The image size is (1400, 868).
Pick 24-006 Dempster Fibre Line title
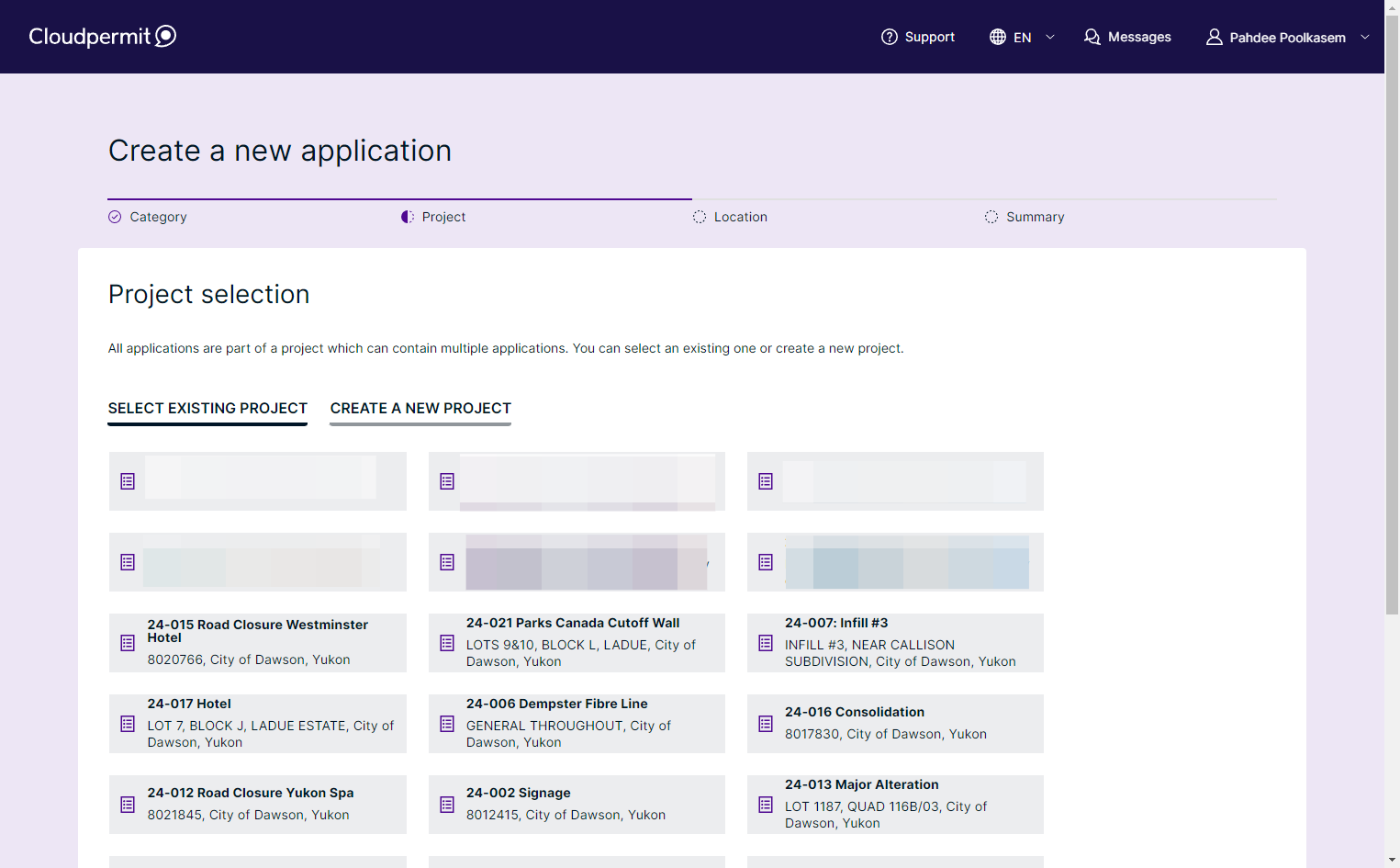click(557, 704)
